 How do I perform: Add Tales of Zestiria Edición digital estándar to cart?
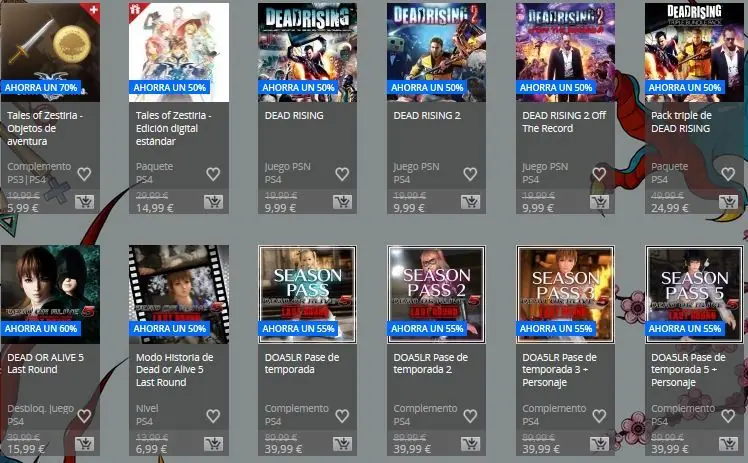[x=213, y=202]
